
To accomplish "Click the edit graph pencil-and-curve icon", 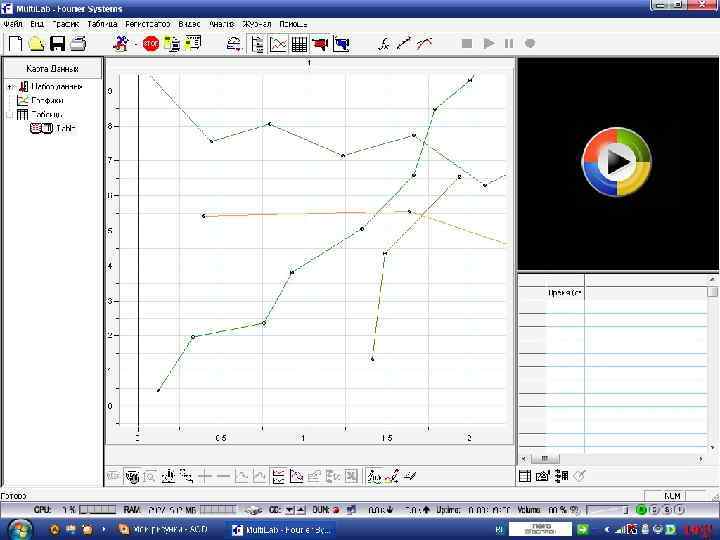I will [x=392, y=477].
